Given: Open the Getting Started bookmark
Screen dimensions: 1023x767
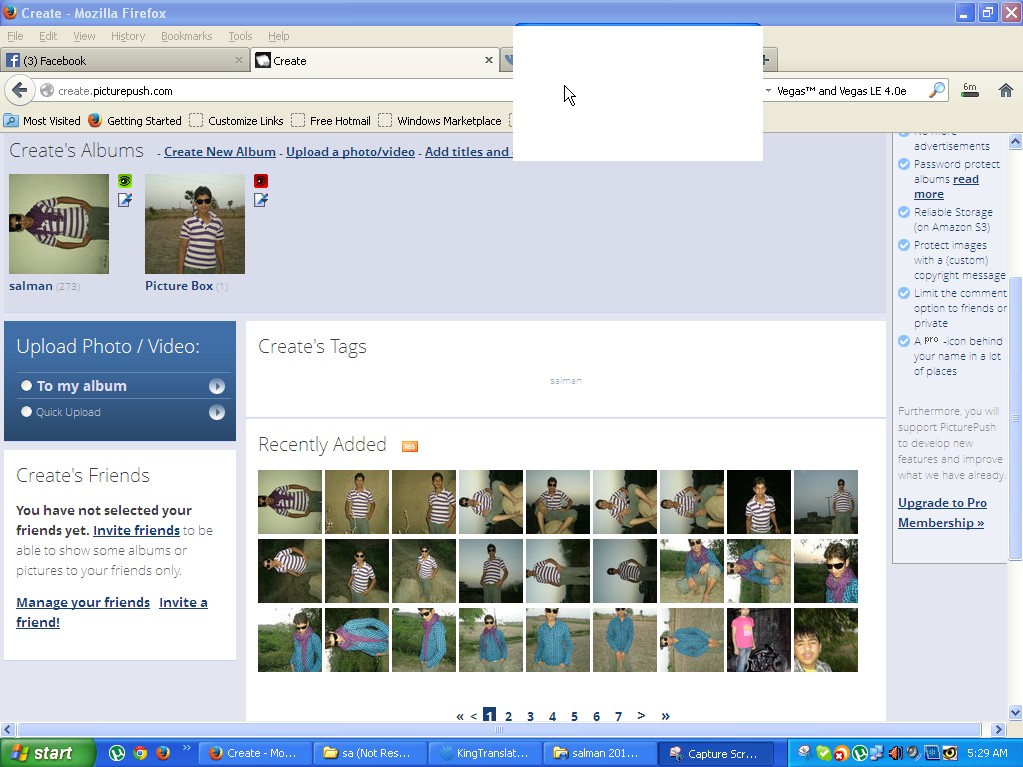Looking at the screenshot, I should 135,121.
